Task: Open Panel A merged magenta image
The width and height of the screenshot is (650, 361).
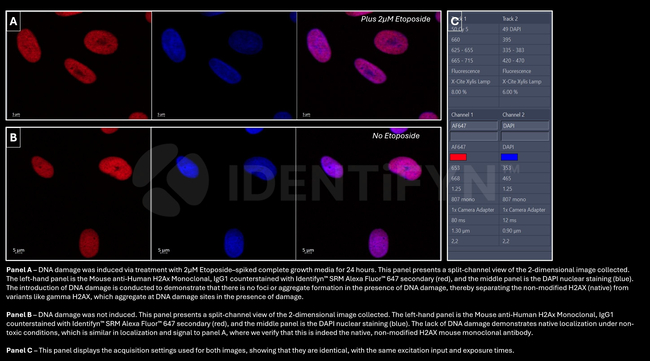Action: [x=369, y=65]
